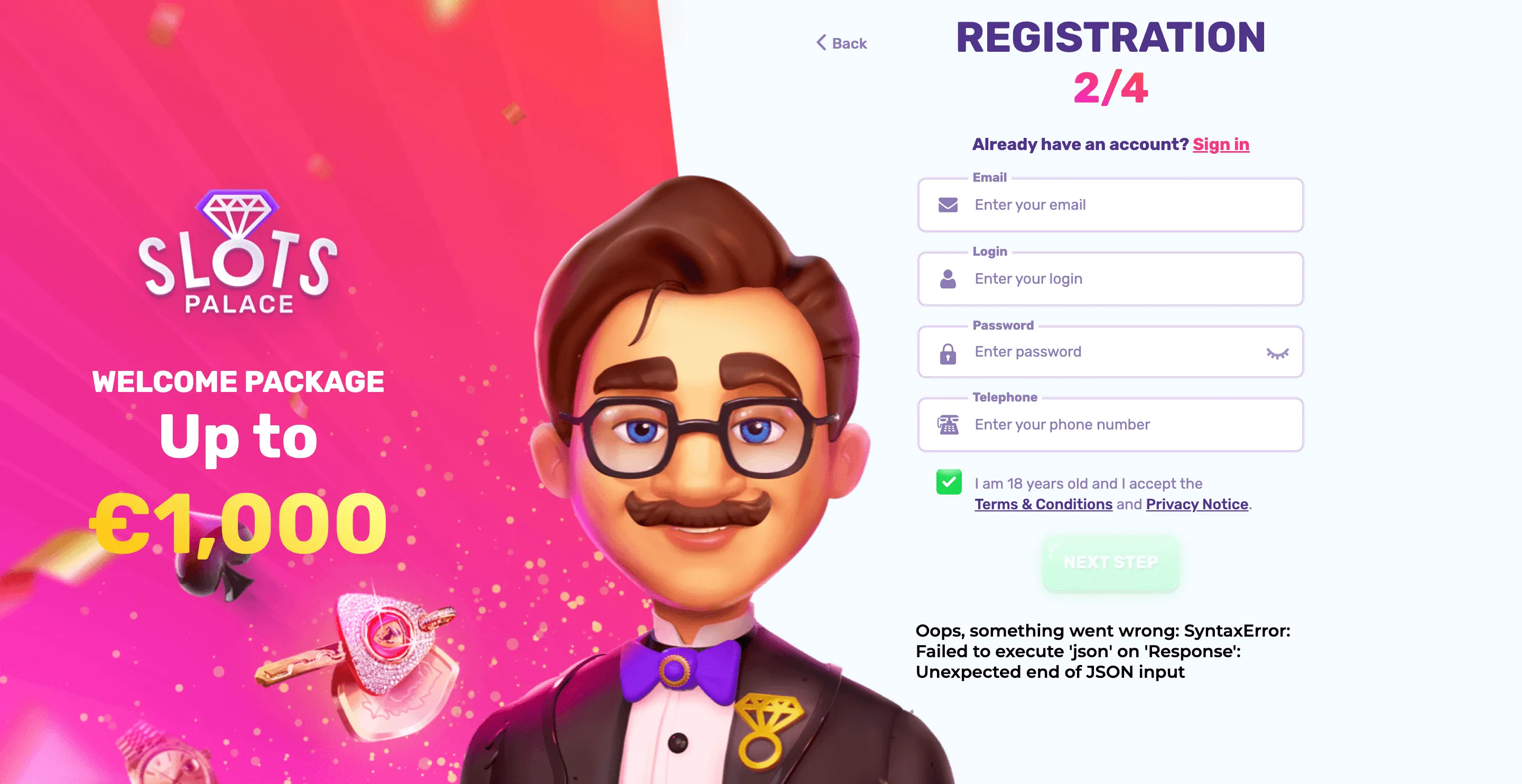This screenshot has height=784, width=1522.
Task: Click the telephone icon in Telephone field
Action: pyautogui.click(x=948, y=424)
